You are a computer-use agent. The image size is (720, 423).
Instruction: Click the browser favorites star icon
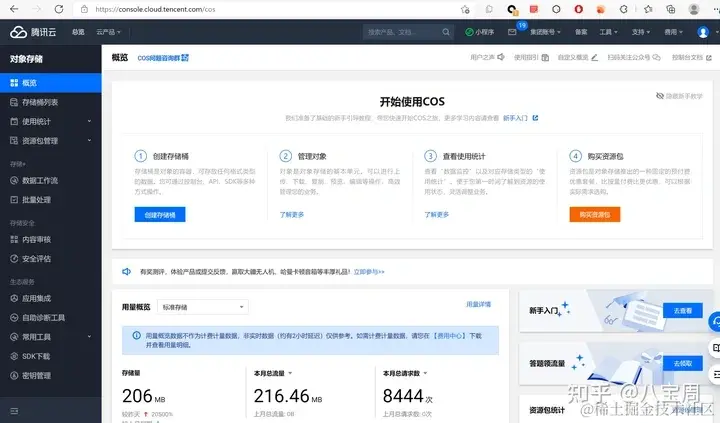648,9
